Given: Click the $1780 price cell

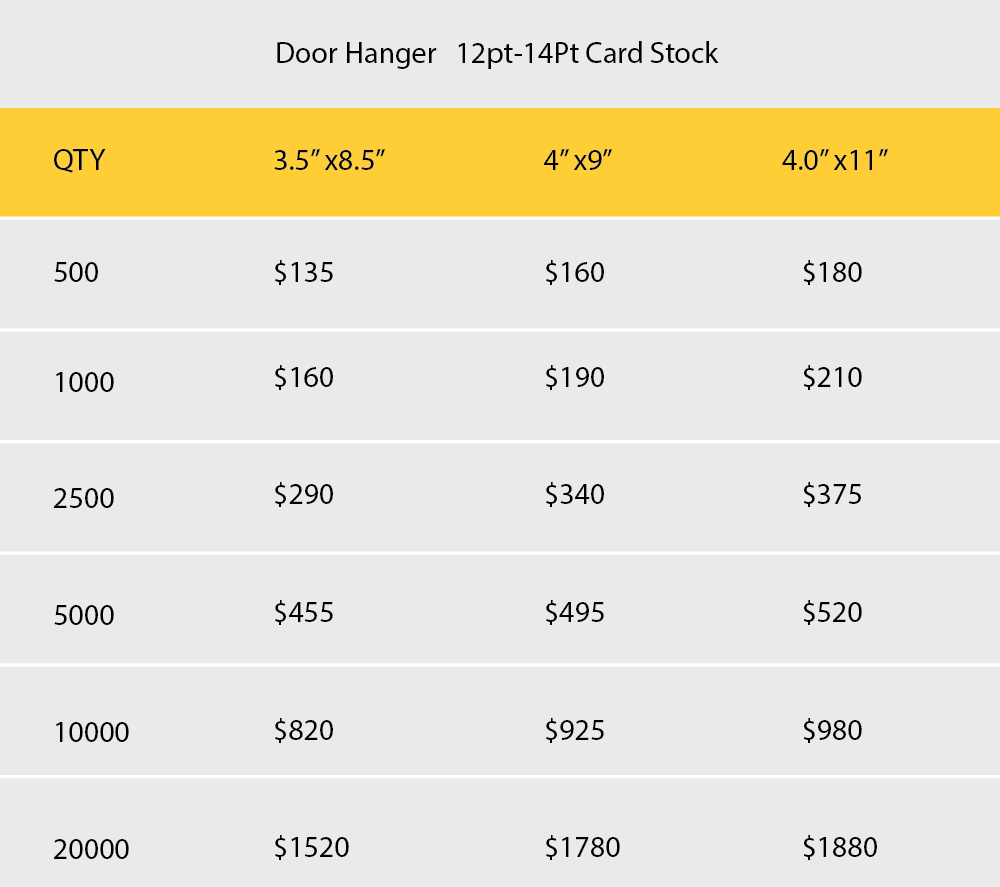Looking at the screenshot, I should [582, 848].
